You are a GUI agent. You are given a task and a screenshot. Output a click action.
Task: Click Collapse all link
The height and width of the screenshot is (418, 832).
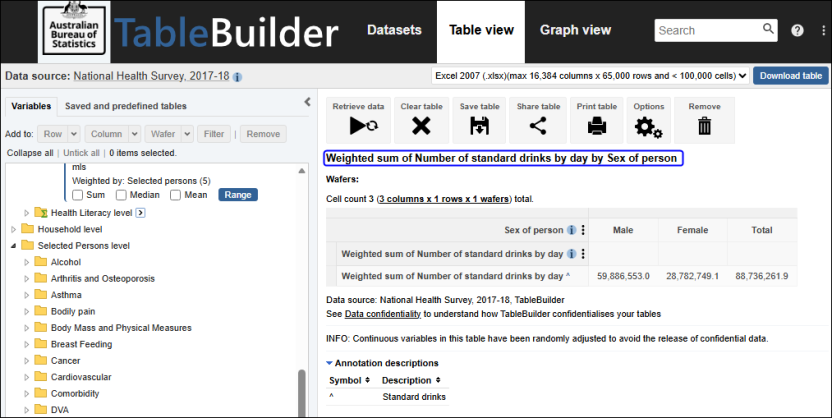(30, 153)
